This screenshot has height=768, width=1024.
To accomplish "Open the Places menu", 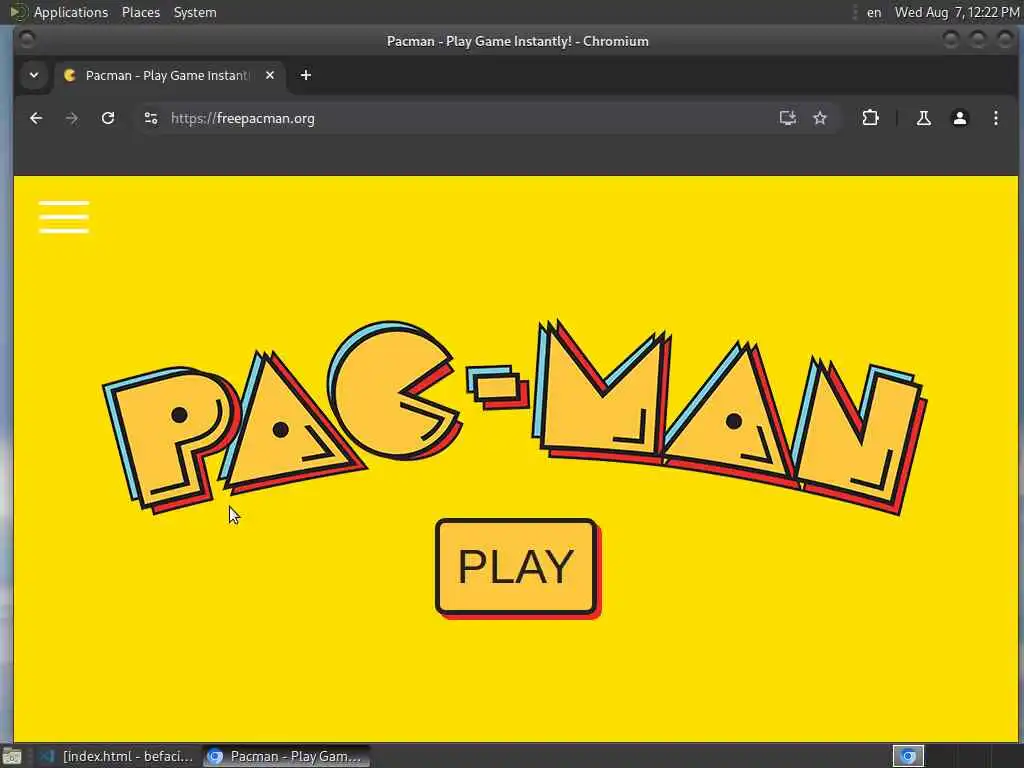I will click(x=140, y=12).
